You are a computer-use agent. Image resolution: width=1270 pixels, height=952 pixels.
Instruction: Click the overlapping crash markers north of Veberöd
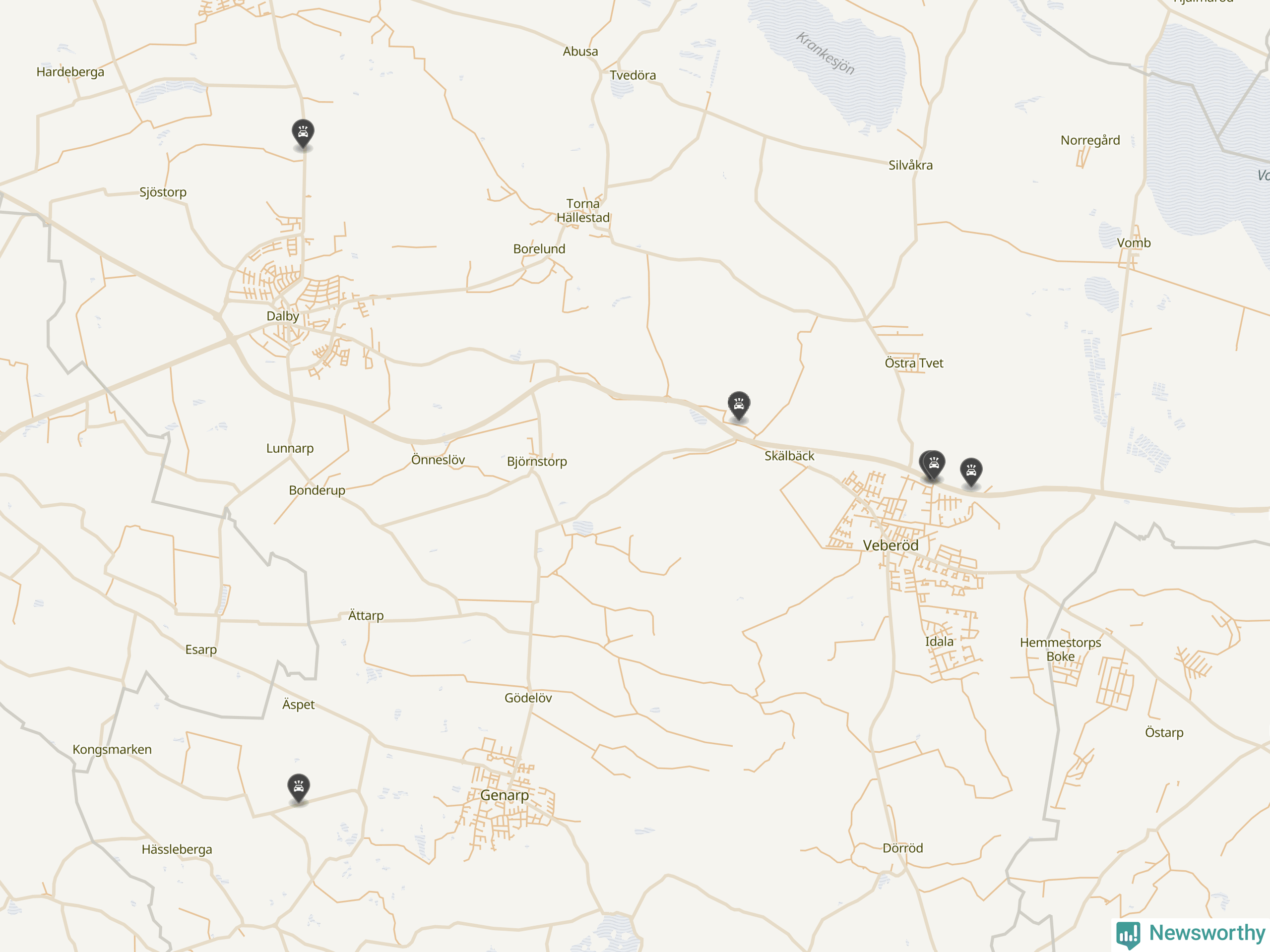(932, 466)
